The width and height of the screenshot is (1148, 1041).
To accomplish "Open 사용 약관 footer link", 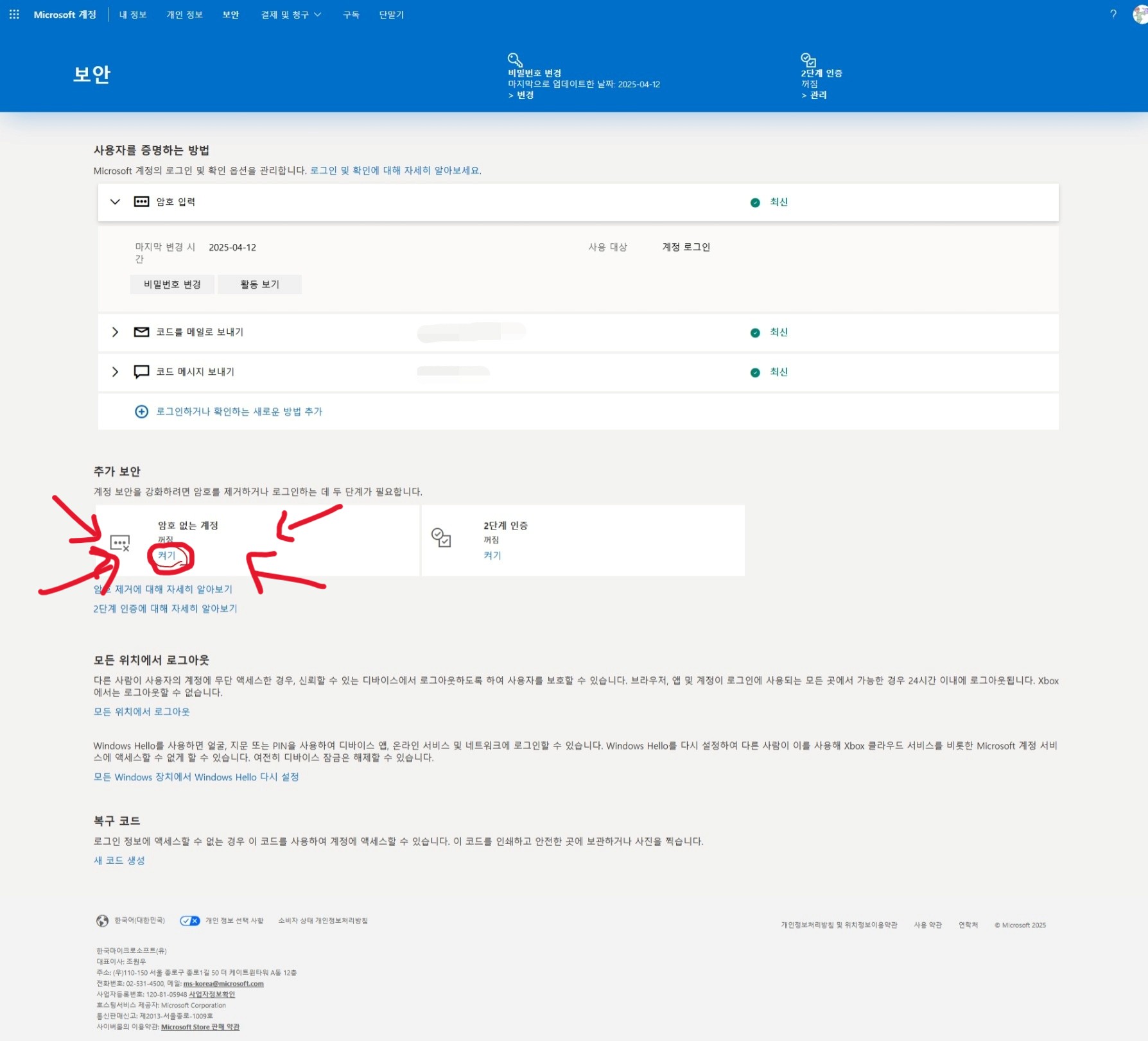I will click(928, 925).
